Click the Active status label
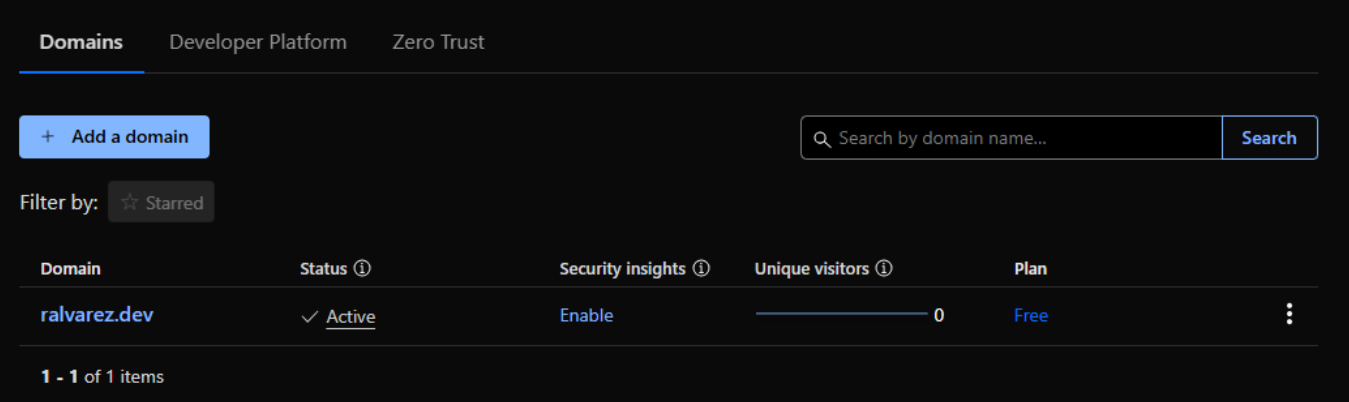Viewport: 1349px width, 402px height. [x=351, y=317]
